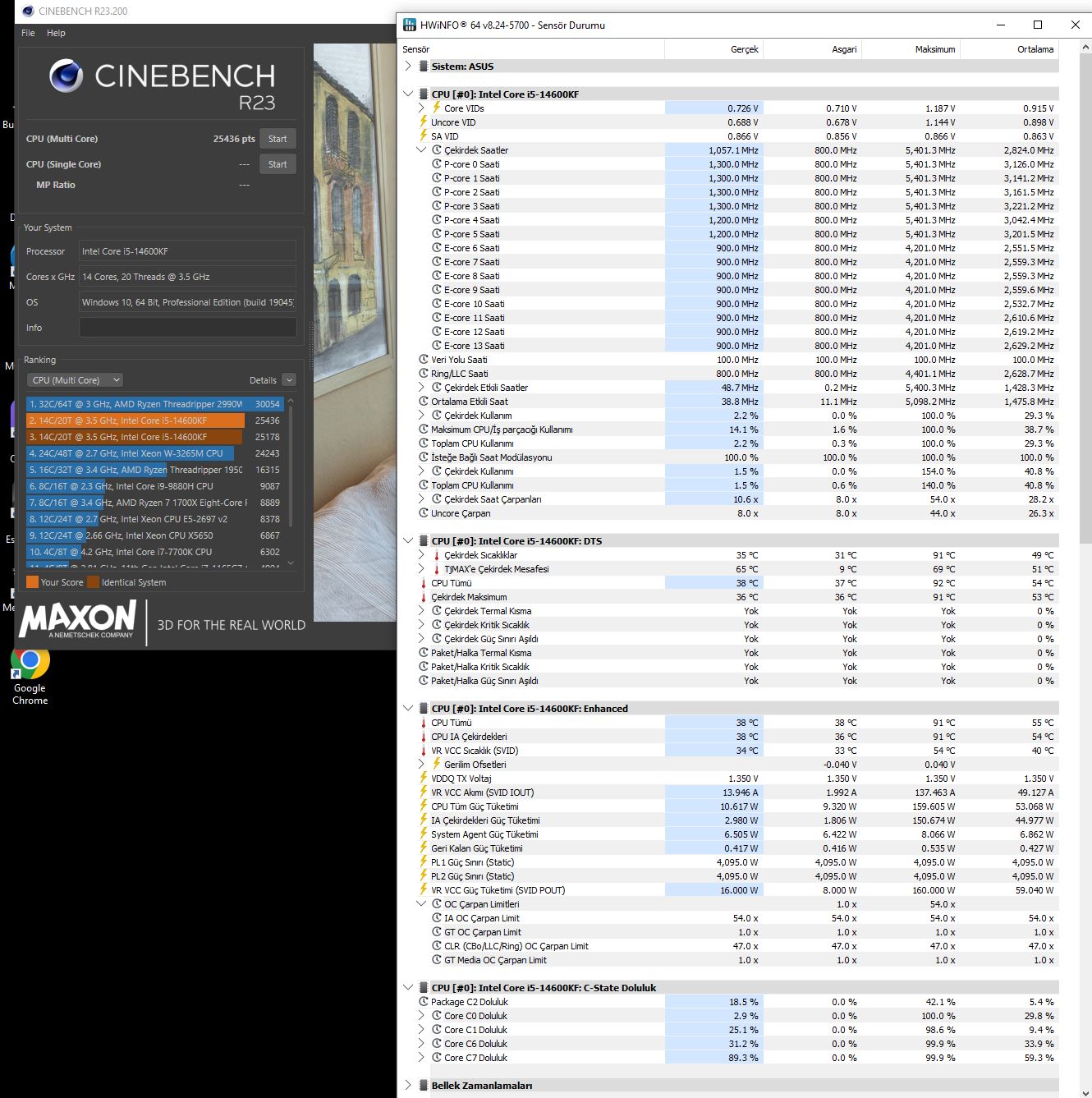Maximize the HWiNFO window
This screenshot has width=1092, height=1098.
click(x=1037, y=25)
